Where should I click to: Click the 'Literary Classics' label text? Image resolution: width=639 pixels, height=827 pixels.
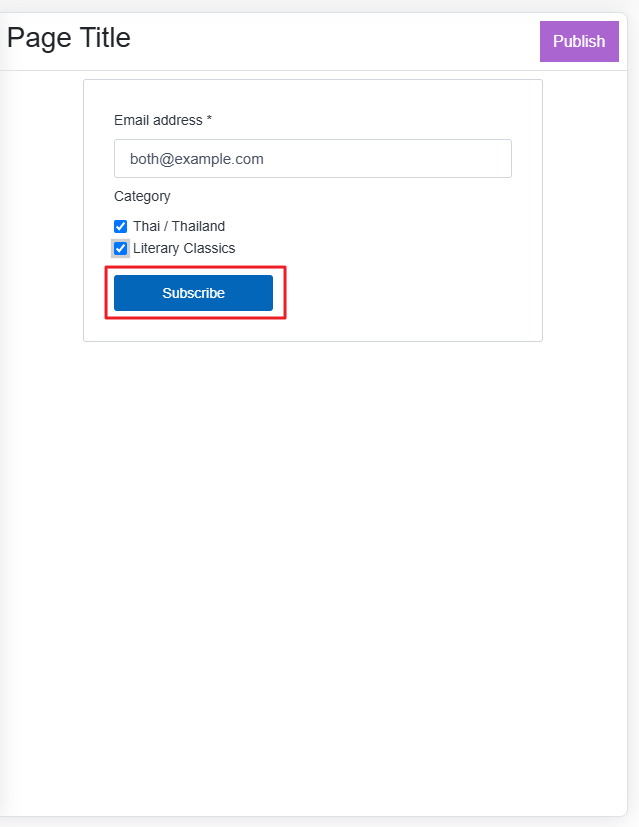click(x=184, y=248)
